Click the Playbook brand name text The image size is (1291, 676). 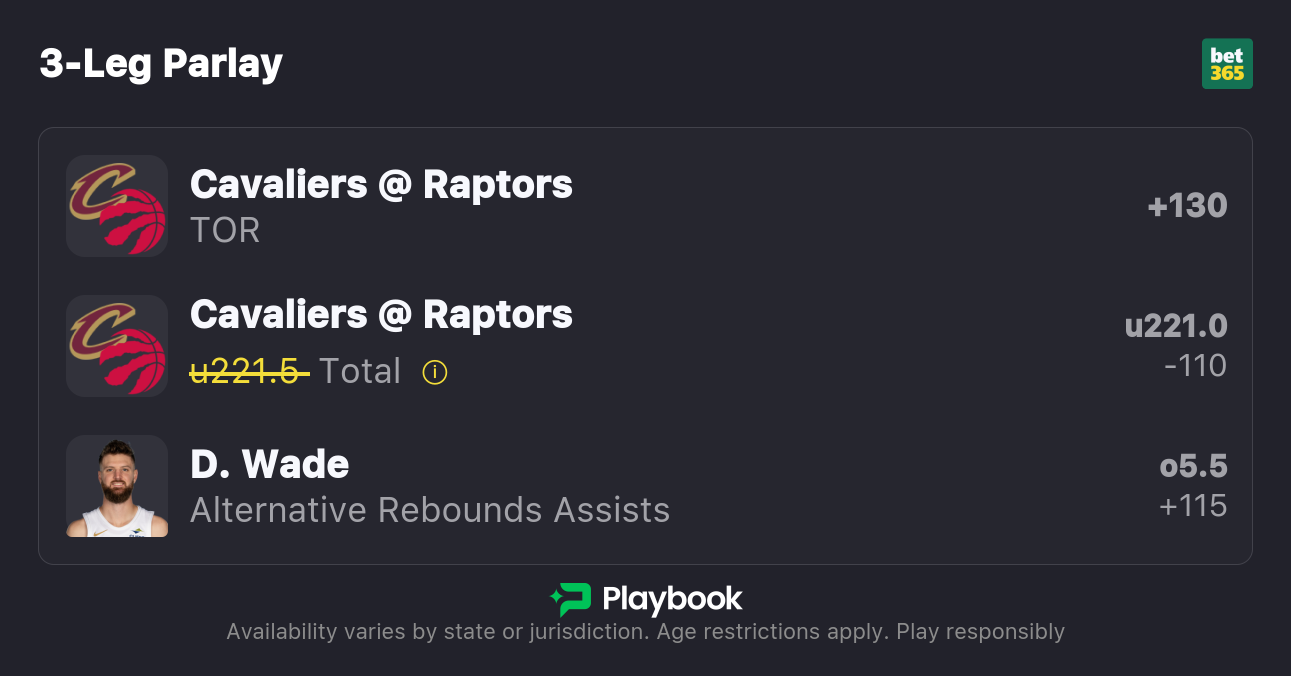[x=672, y=599]
